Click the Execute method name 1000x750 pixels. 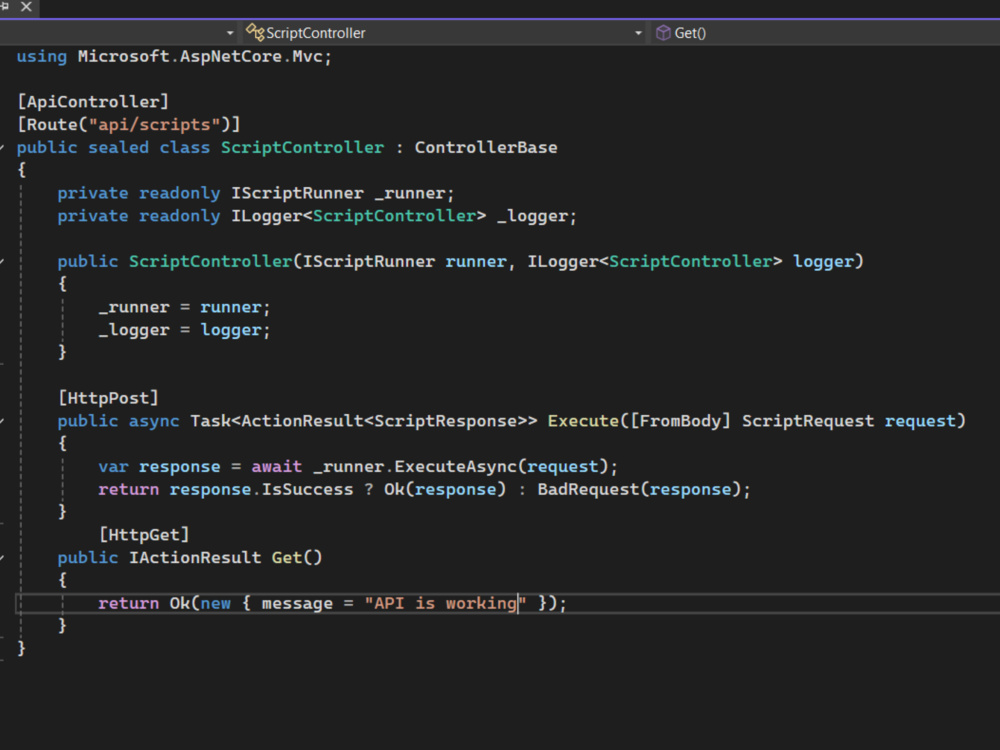point(583,421)
